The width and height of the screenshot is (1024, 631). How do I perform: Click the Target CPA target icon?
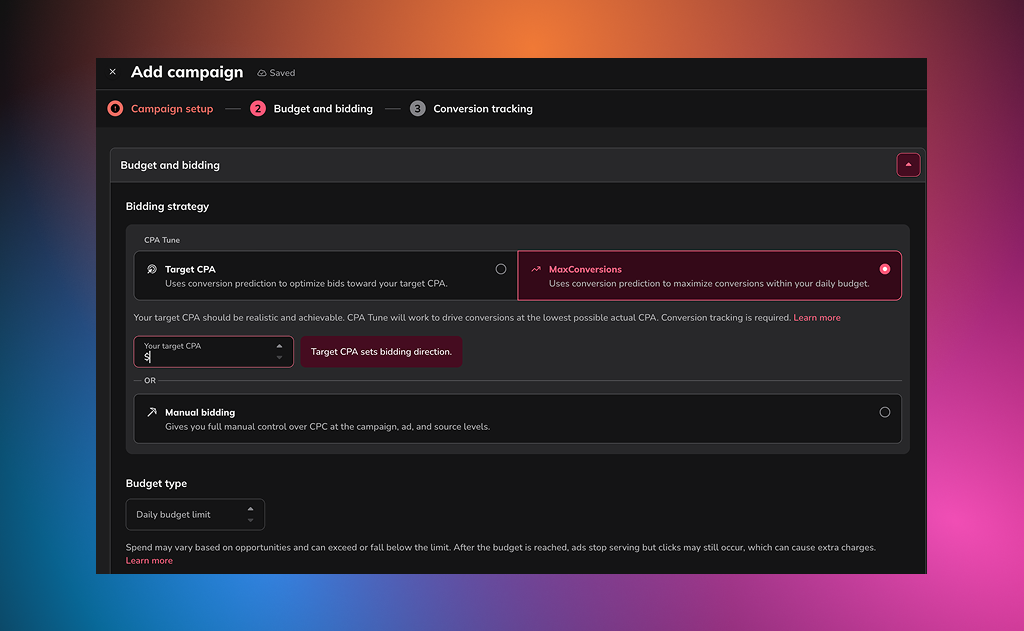[152, 269]
